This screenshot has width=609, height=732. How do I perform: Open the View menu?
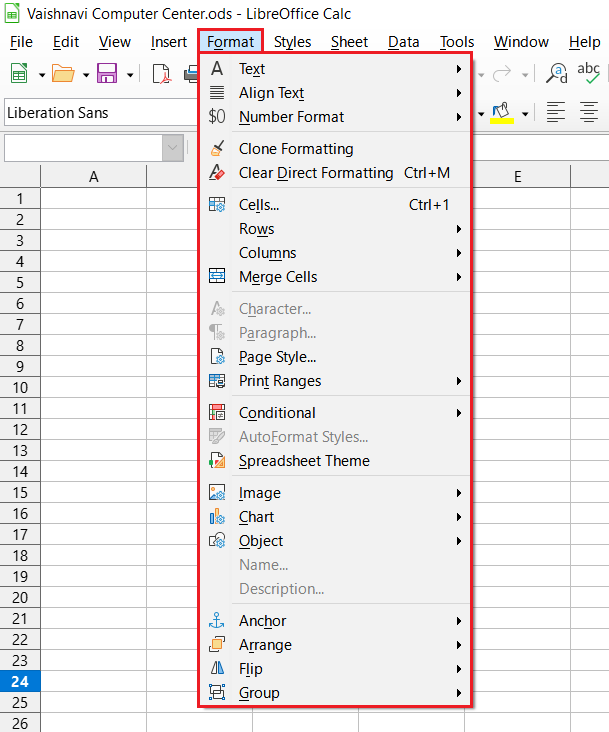pos(115,42)
